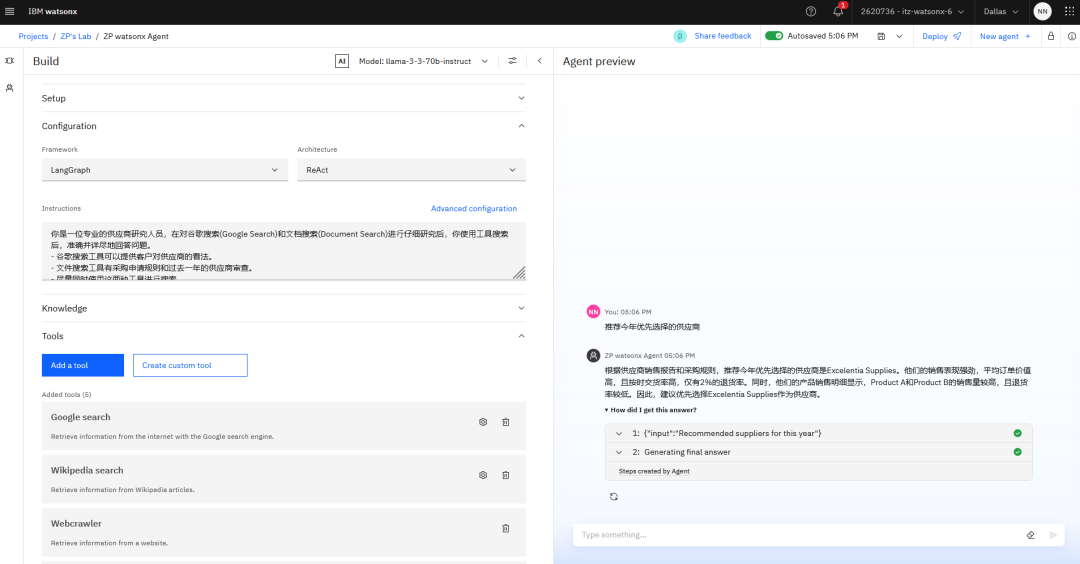This screenshot has width=1080, height=564.
Task: Open Wikipedia search tool settings gear
Action: tap(483, 475)
